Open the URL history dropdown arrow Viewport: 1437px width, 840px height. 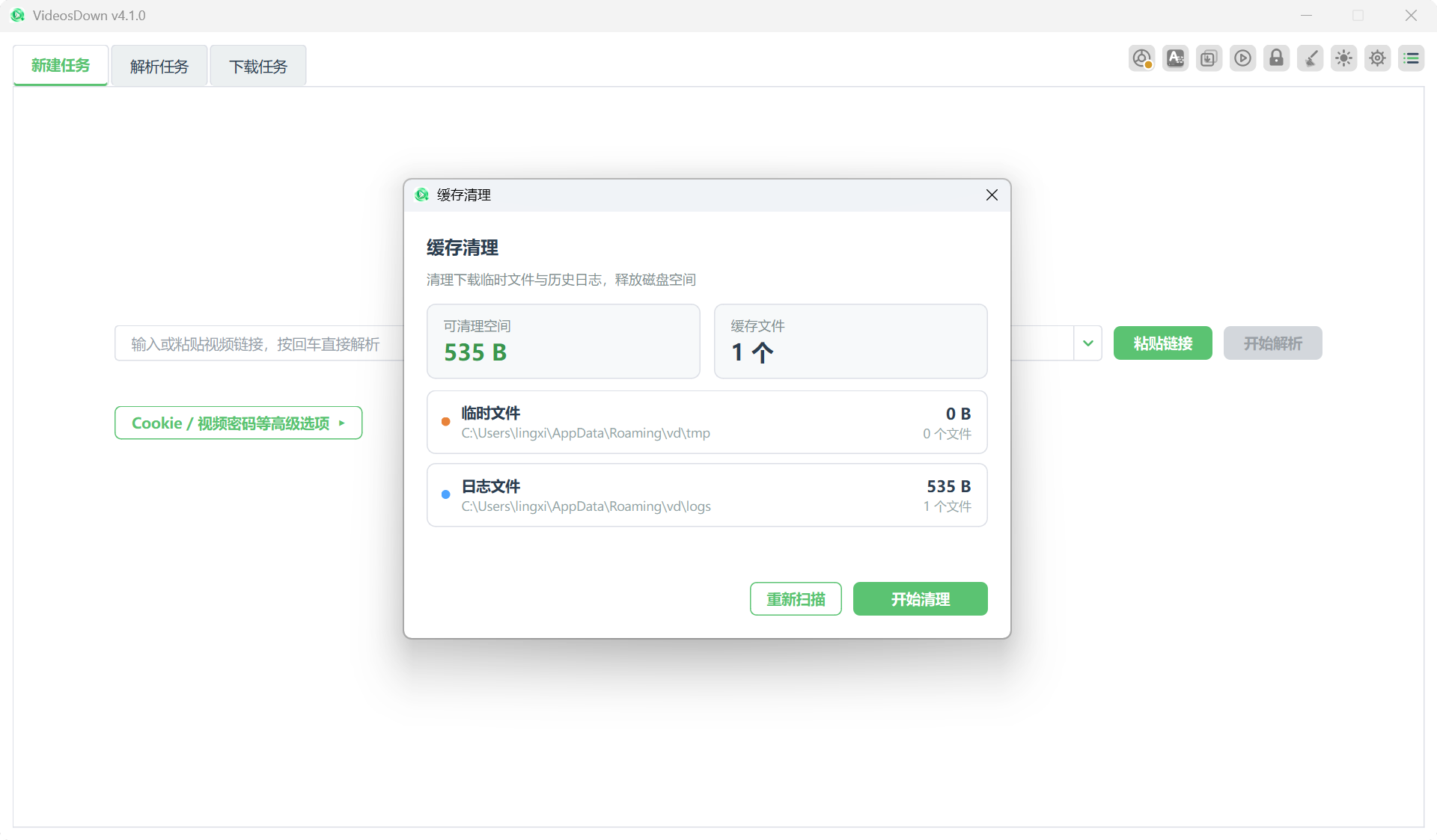tap(1087, 343)
